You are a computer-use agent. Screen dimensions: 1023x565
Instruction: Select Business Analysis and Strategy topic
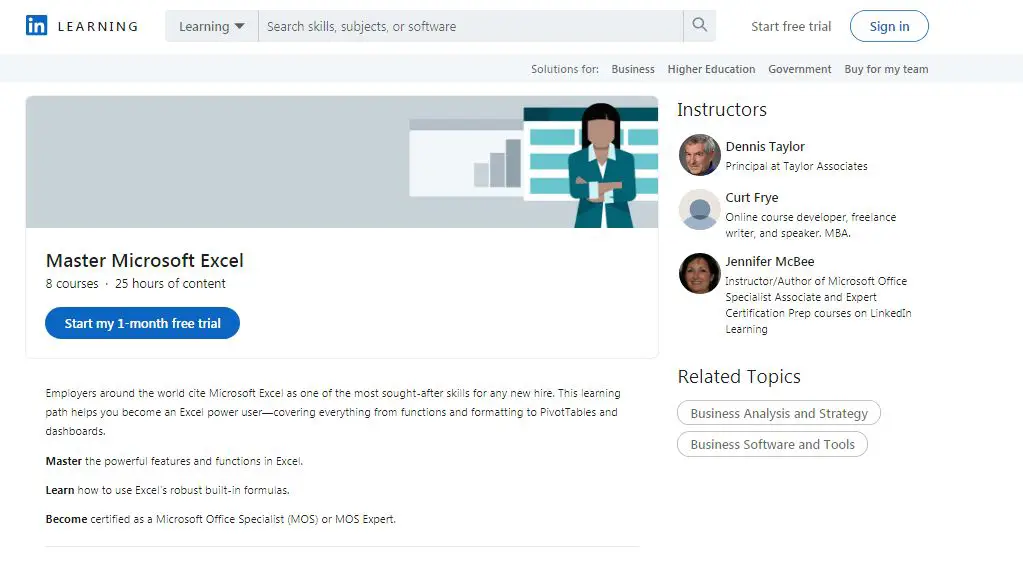[x=779, y=413]
